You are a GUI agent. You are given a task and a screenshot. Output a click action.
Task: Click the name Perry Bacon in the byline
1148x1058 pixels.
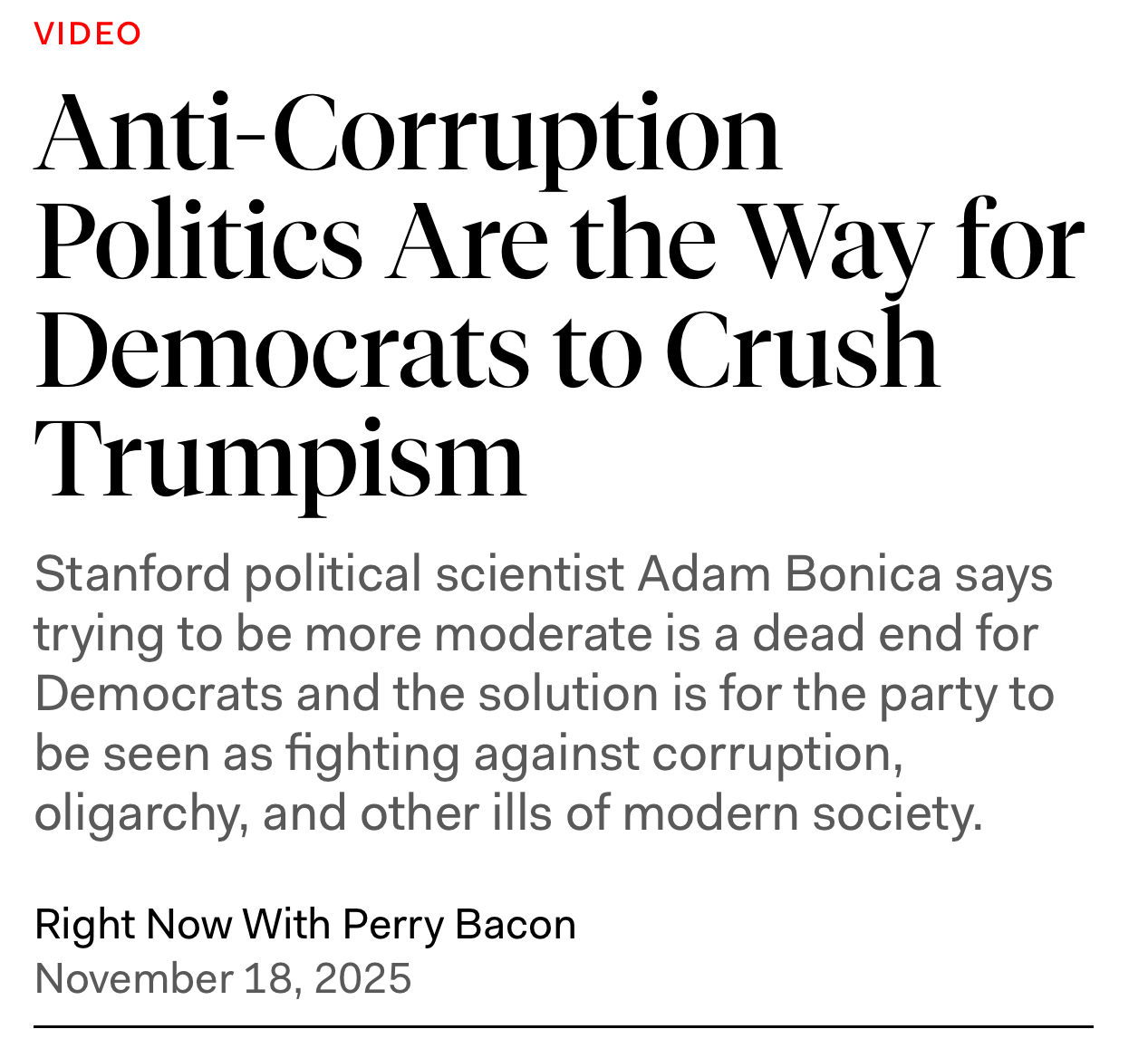(458, 924)
